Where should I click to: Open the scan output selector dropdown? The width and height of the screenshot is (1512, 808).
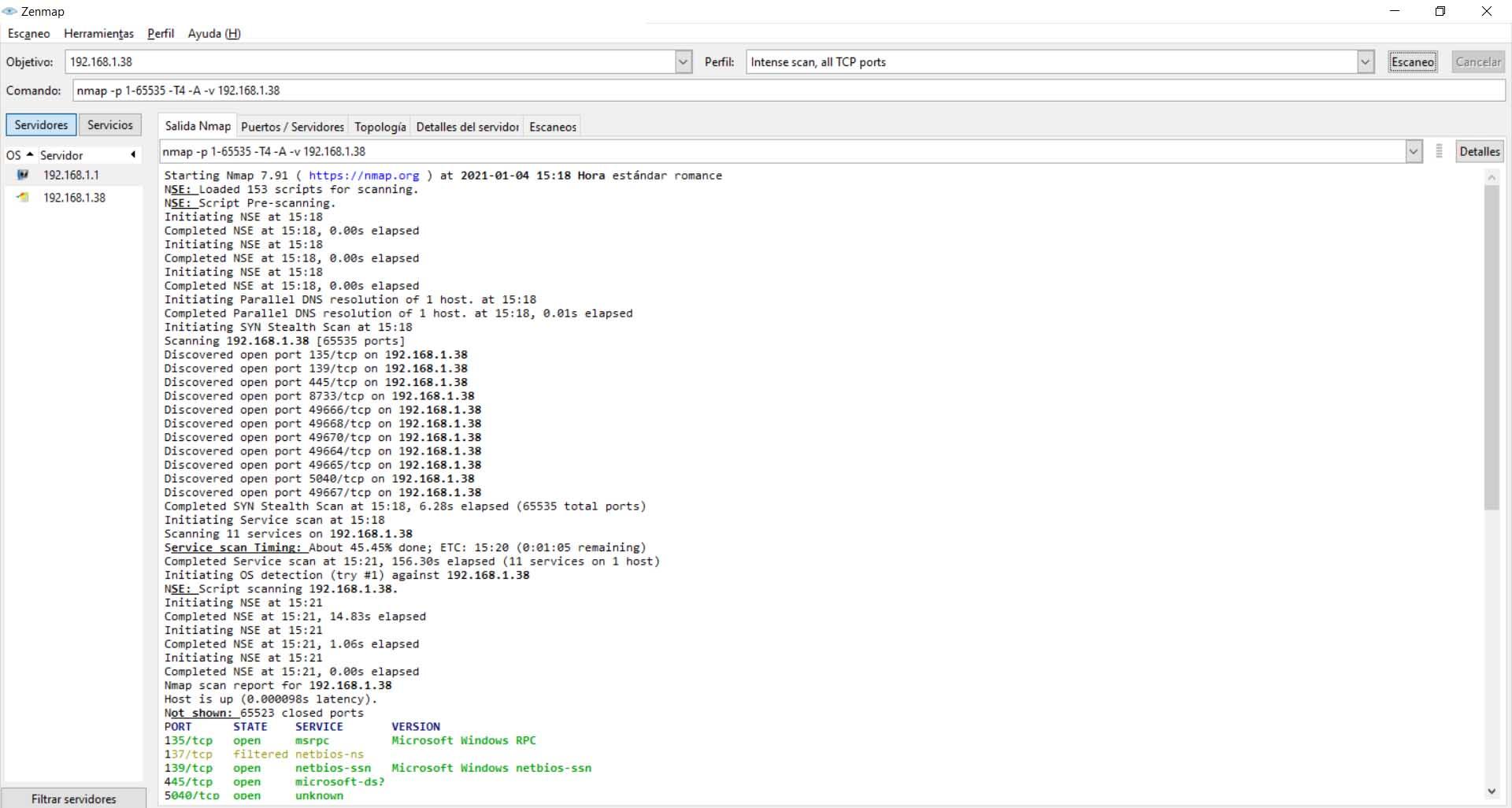coord(1414,151)
